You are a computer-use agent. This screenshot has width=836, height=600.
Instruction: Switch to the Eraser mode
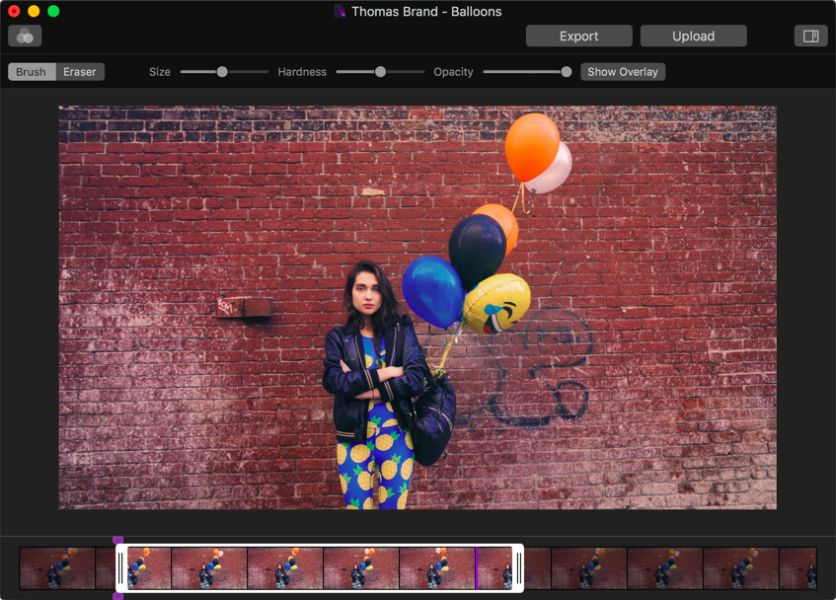click(x=80, y=72)
